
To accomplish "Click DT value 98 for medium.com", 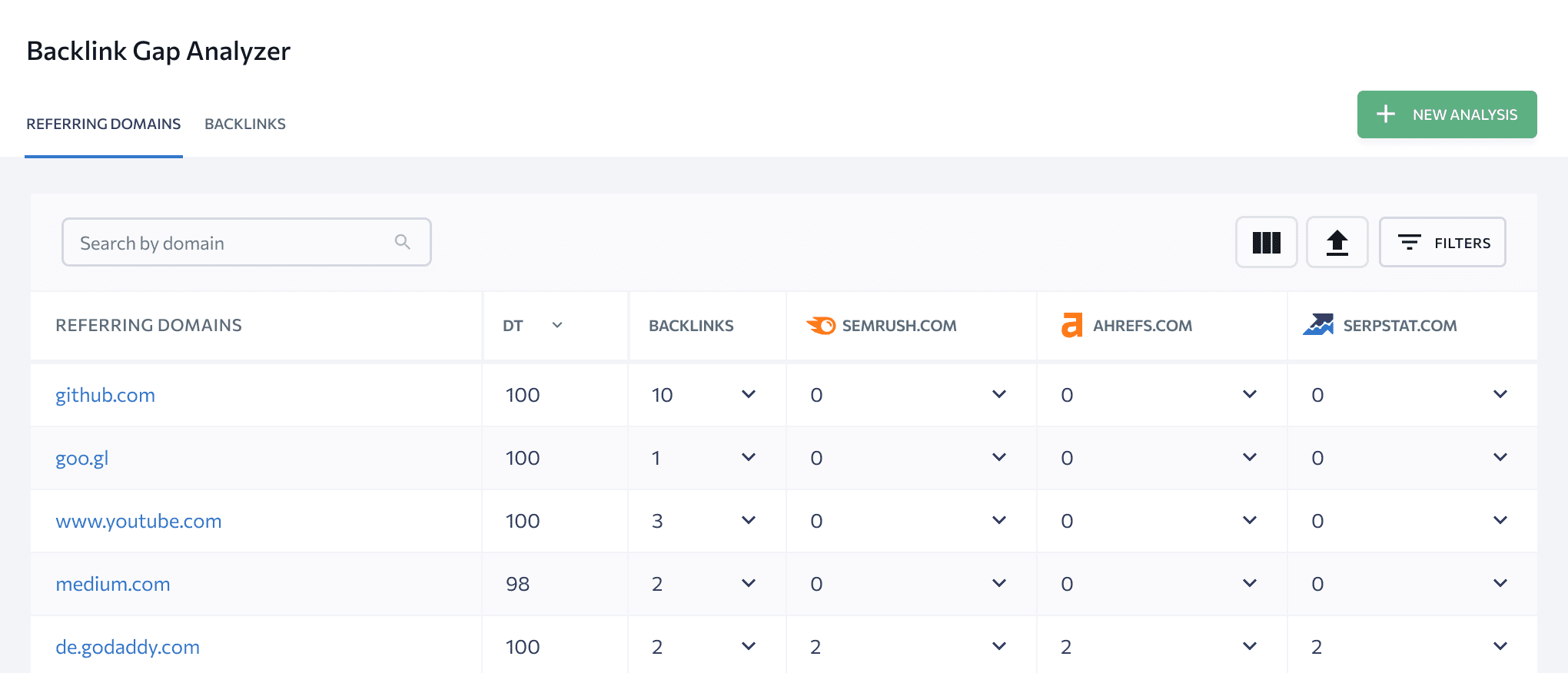I will (x=517, y=584).
